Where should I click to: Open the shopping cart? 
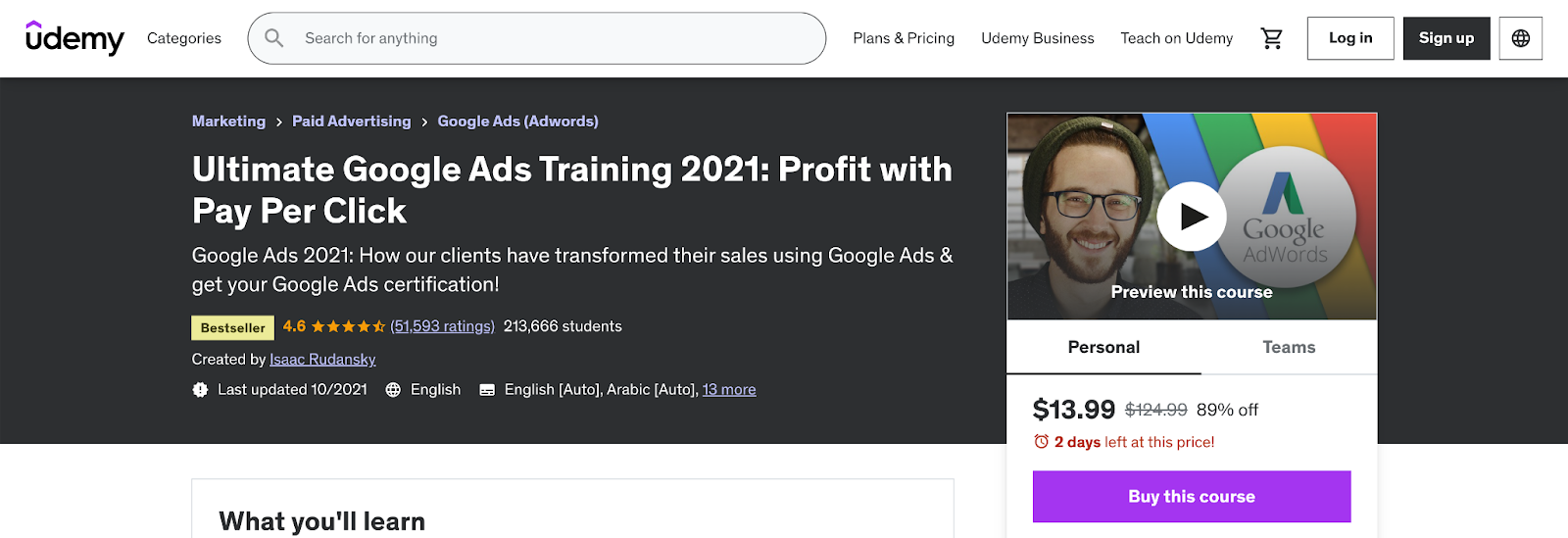pos(1271,38)
